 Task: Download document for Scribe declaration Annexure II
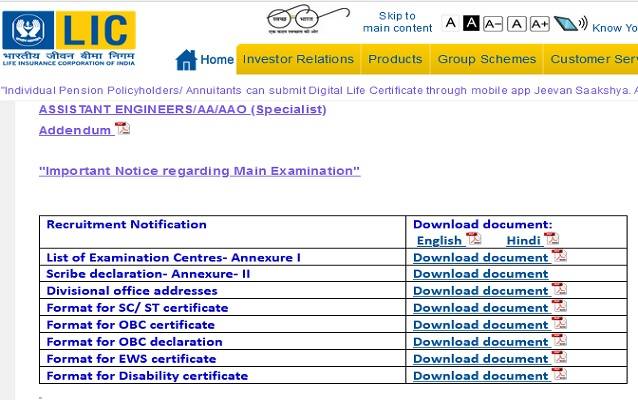(481, 274)
